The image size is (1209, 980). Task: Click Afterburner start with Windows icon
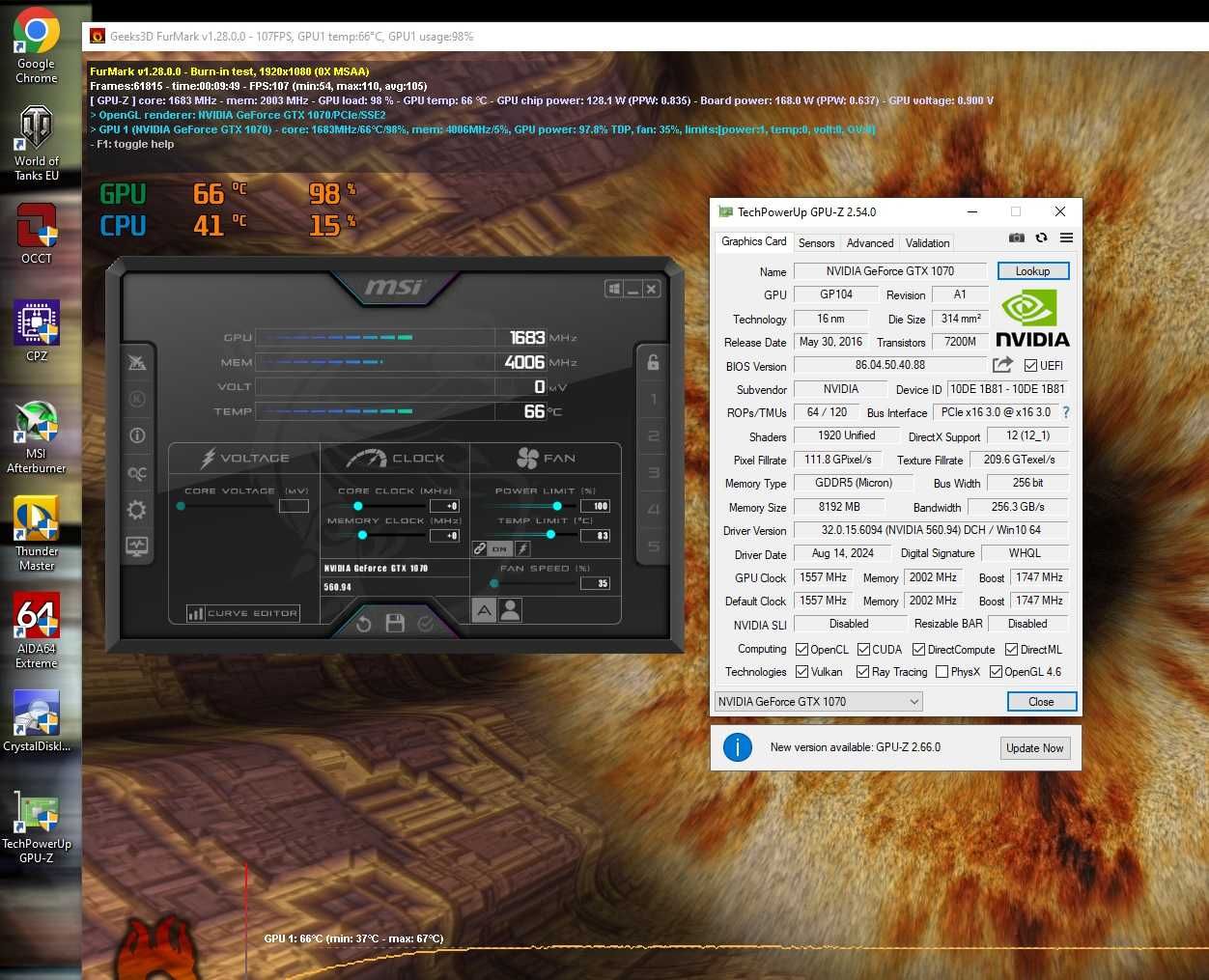614,289
